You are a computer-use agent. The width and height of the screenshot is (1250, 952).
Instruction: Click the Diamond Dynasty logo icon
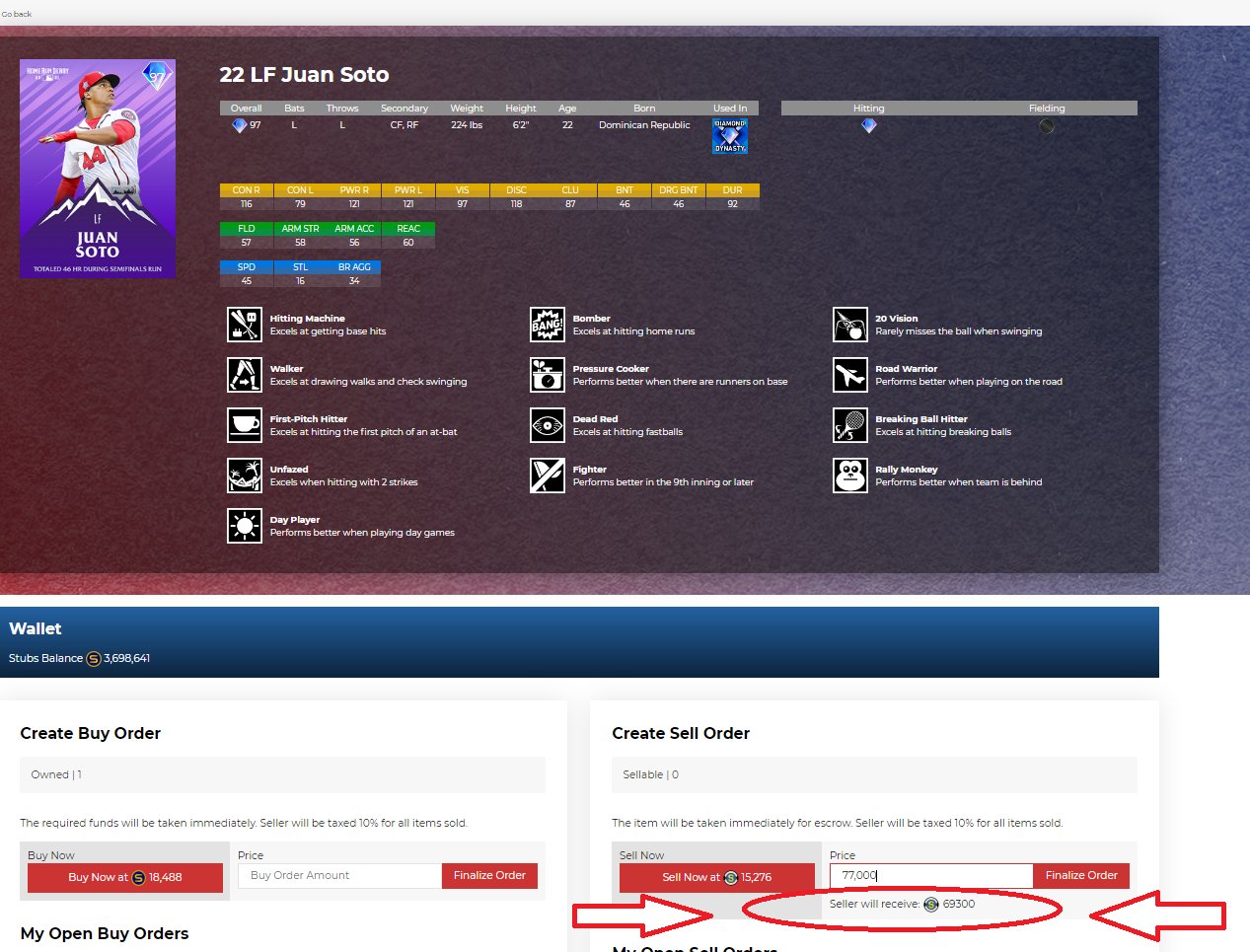point(730,136)
